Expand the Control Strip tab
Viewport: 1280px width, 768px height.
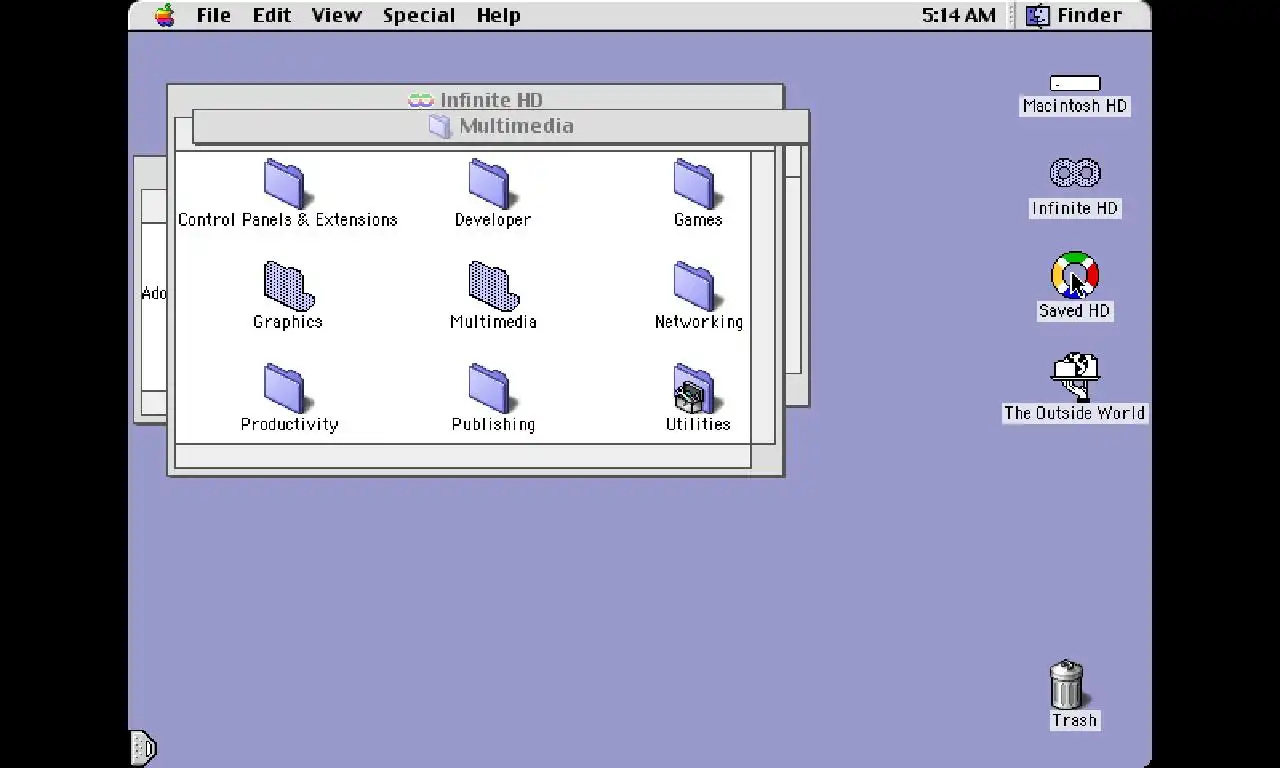tap(144, 747)
